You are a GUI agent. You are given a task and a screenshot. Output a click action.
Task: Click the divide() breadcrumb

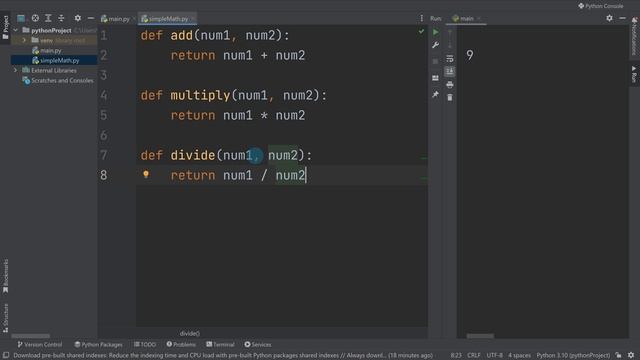(x=190, y=333)
